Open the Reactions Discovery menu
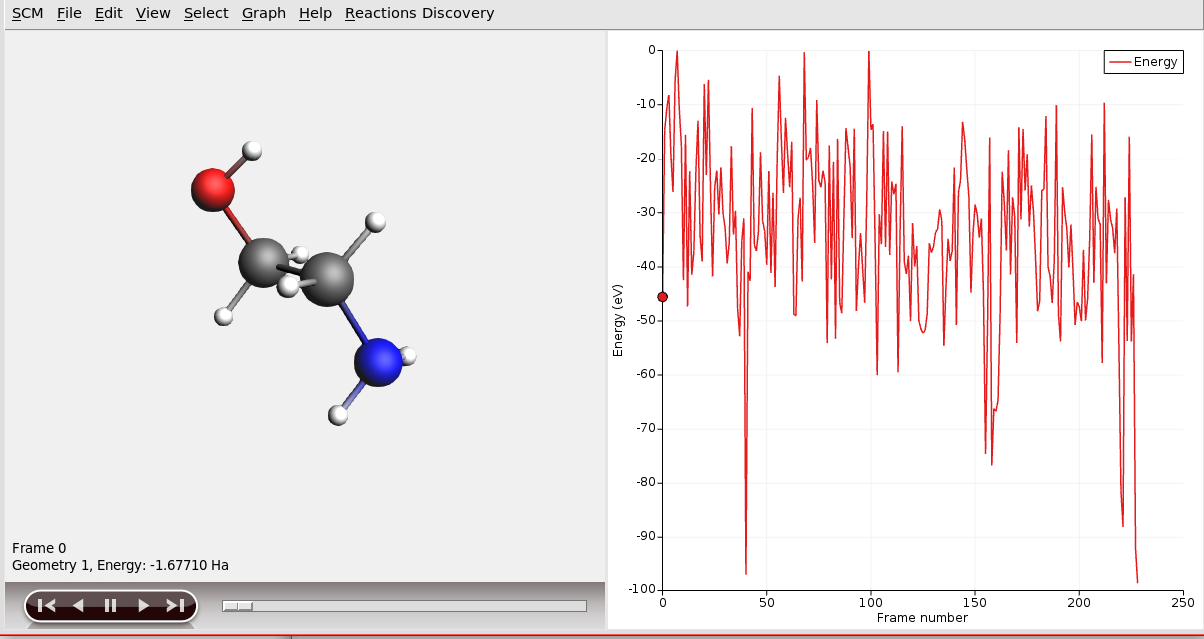 (x=419, y=13)
